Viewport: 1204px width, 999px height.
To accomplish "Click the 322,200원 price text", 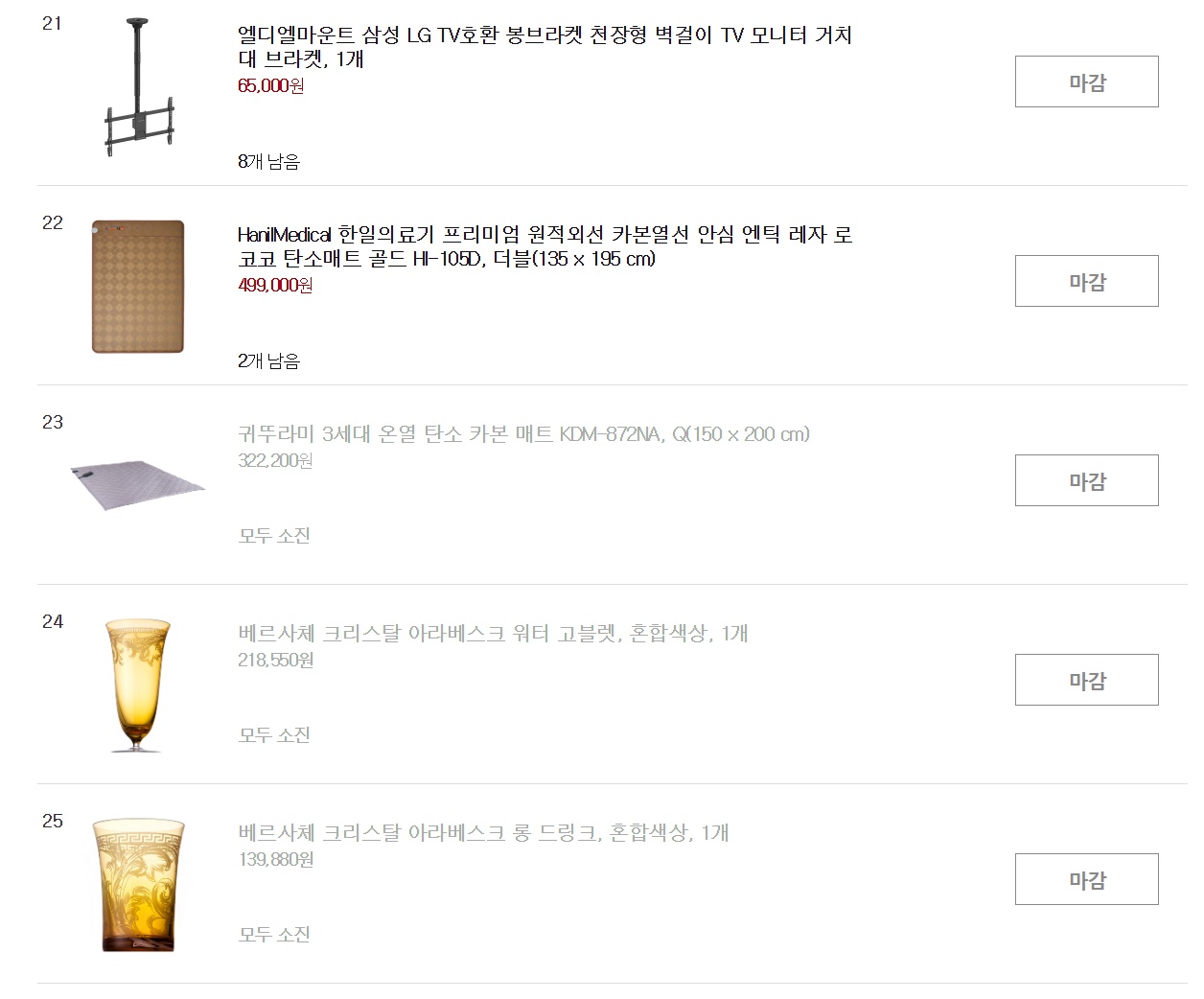I will pyautogui.click(x=275, y=460).
